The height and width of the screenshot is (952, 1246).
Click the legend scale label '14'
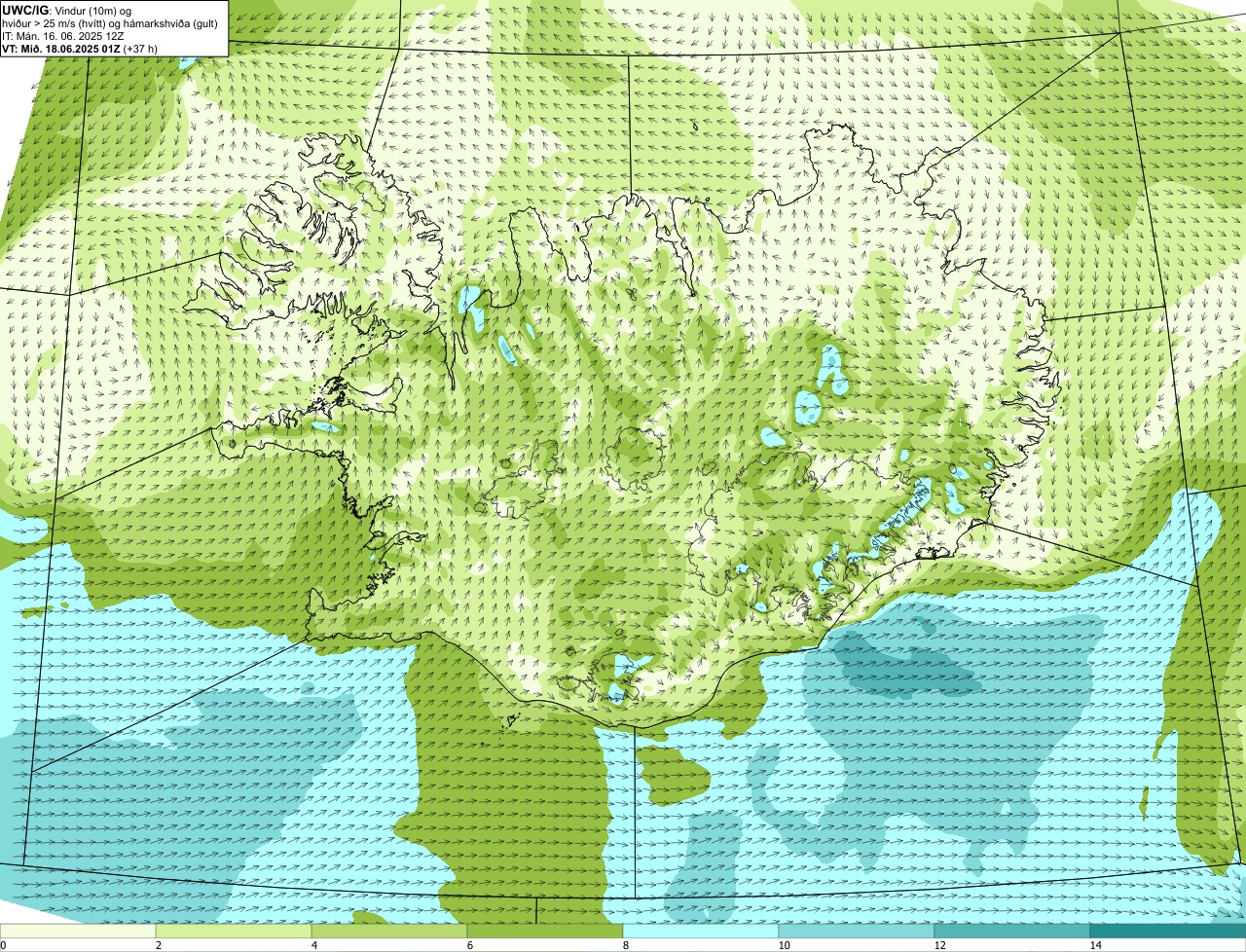pos(1095,945)
